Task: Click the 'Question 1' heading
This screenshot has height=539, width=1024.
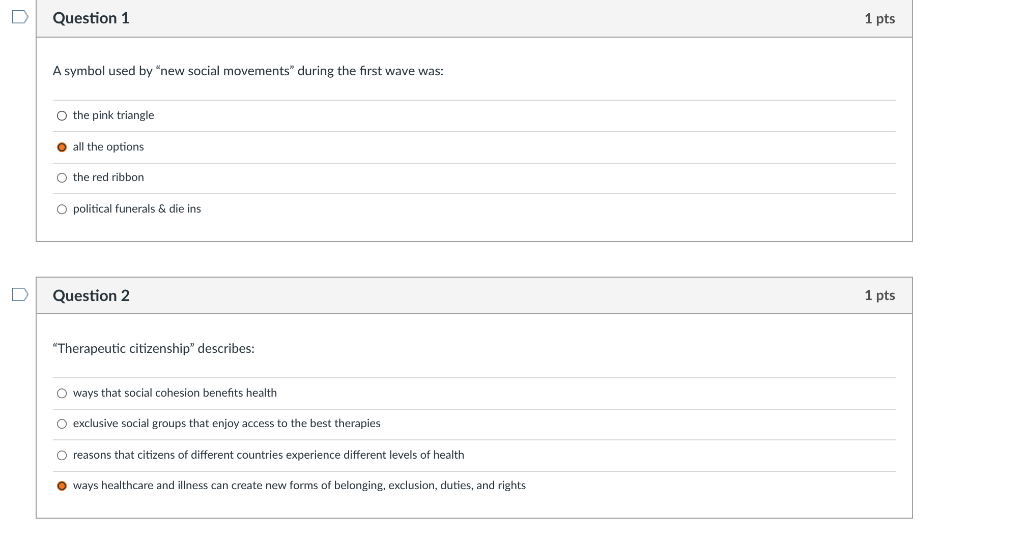Action: point(91,18)
